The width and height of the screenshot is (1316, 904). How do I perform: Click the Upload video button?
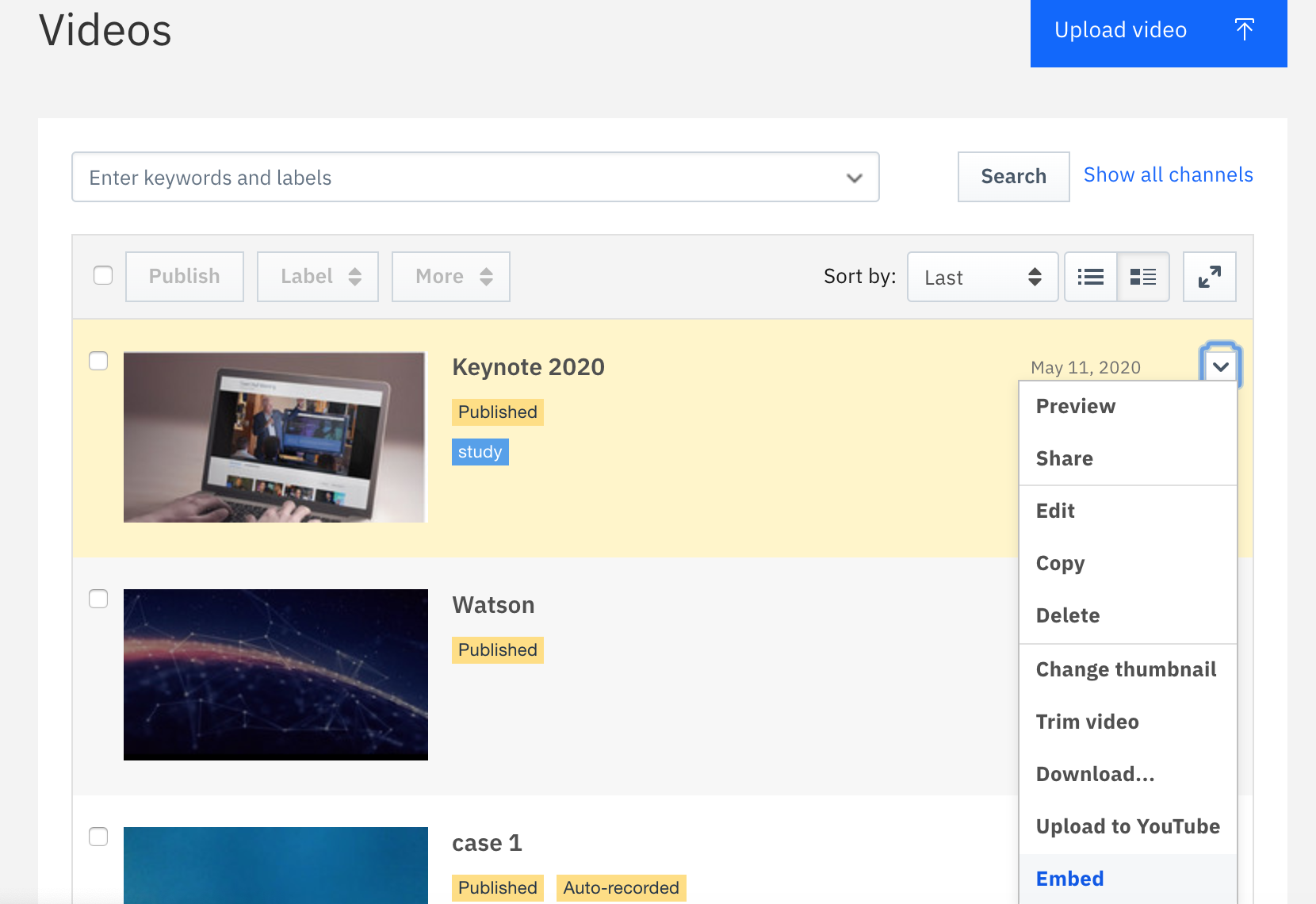tap(1159, 32)
